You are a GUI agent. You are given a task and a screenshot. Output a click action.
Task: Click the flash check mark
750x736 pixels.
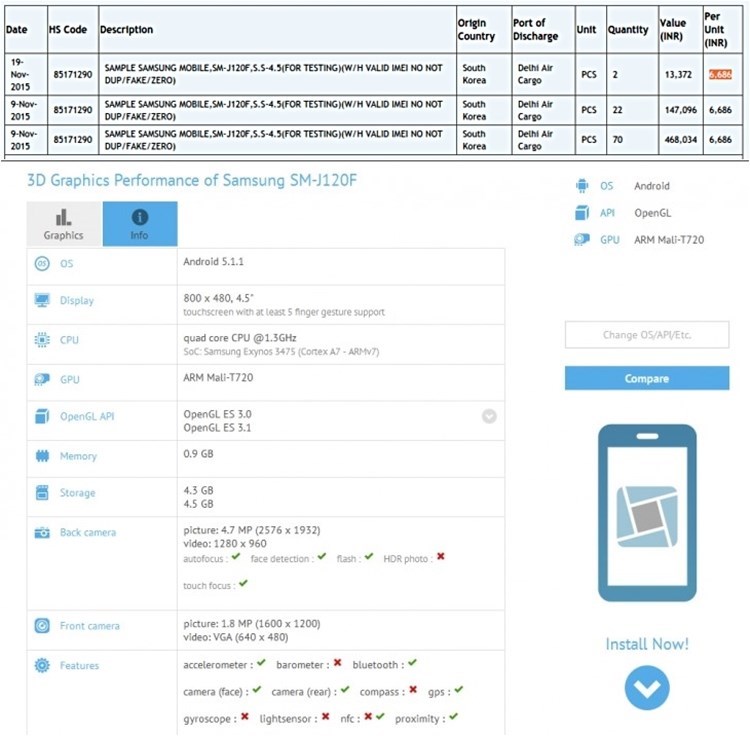(x=369, y=557)
